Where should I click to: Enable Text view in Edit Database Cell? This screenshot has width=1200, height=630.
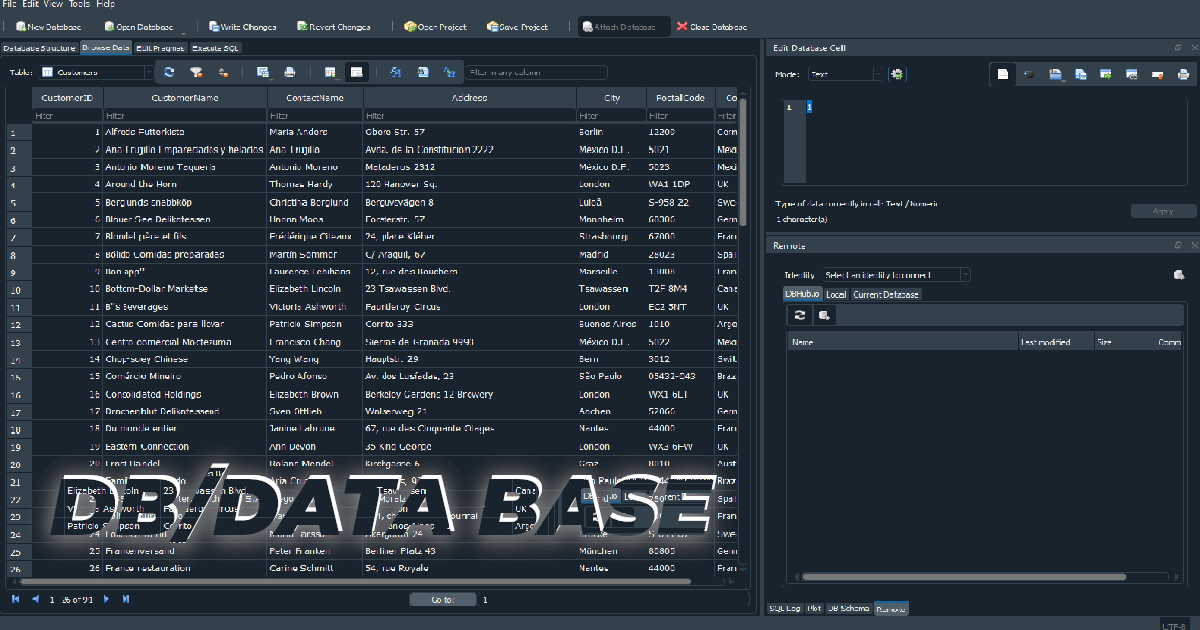point(1001,74)
